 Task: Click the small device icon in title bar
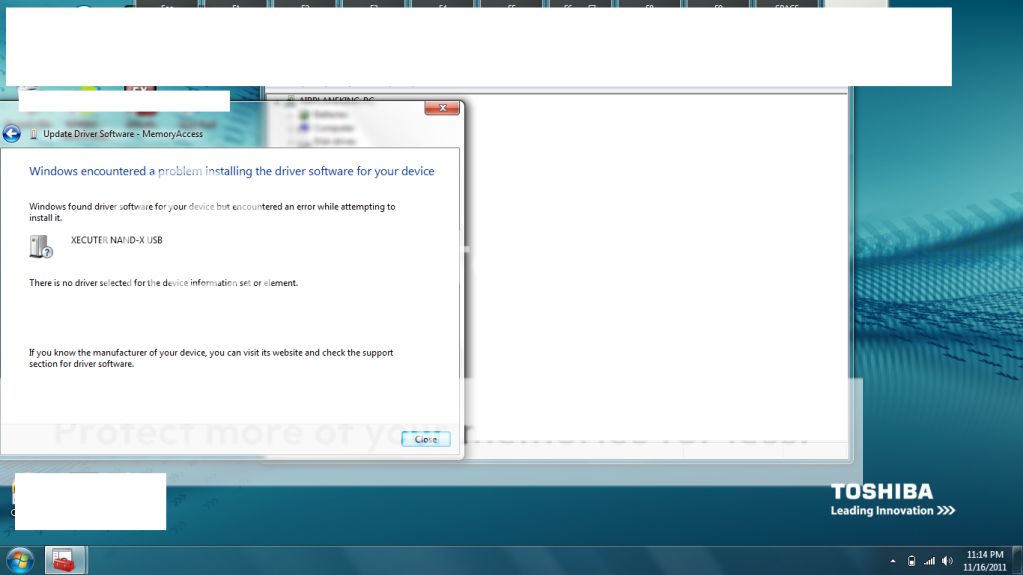pyautogui.click(x=35, y=134)
